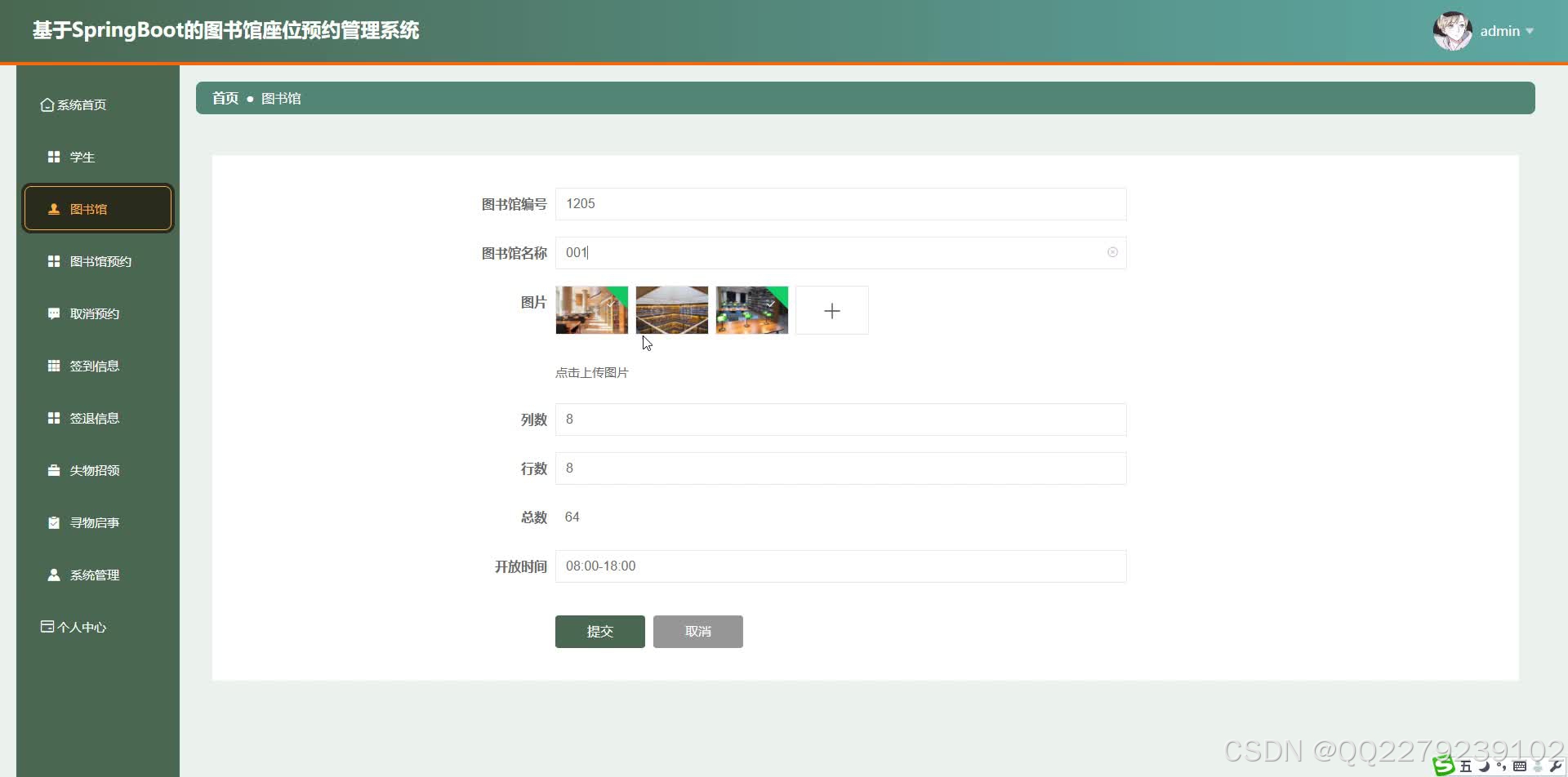Click the grid icon next to 学生
Viewport: 1568px width, 777px height.
point(54,157)
